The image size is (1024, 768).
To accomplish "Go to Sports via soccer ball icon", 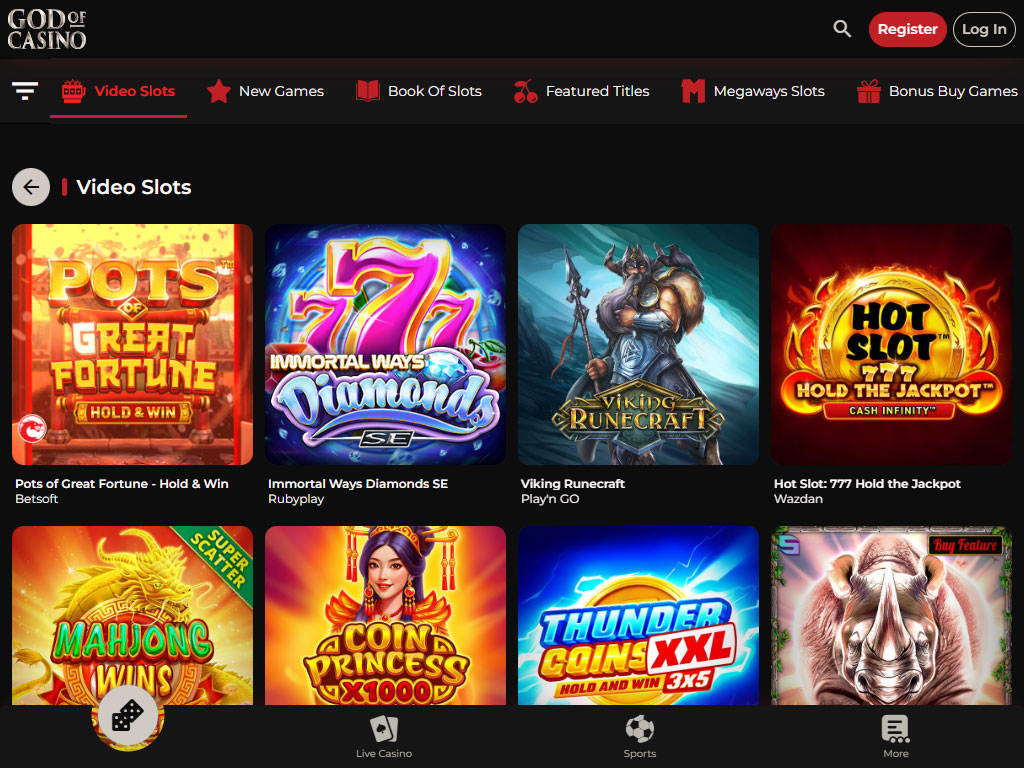I will tap(640, 737).
